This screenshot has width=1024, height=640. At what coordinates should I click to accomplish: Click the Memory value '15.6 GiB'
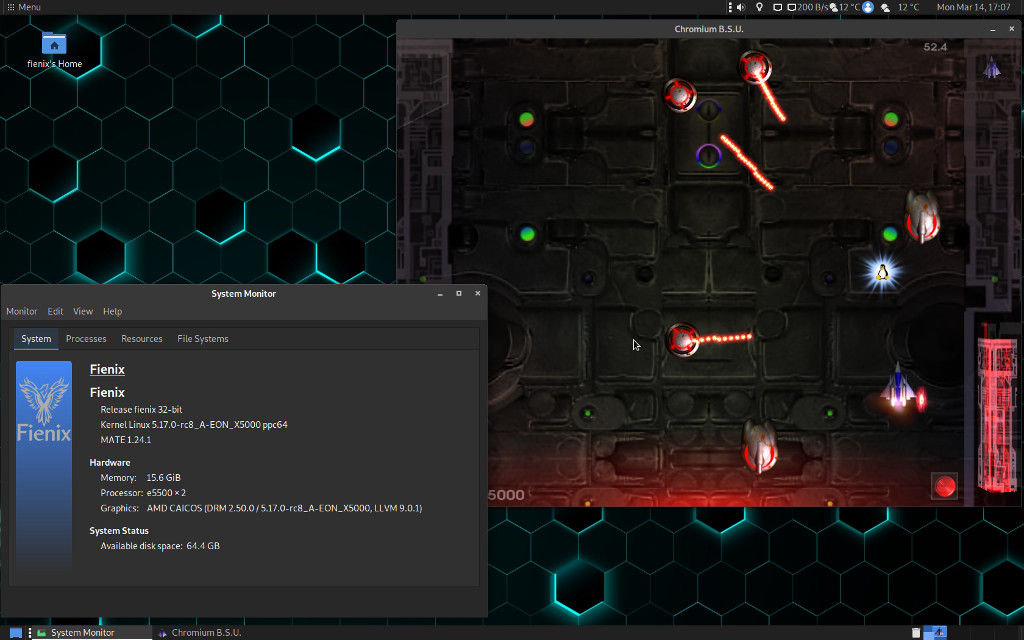point(163,478)
